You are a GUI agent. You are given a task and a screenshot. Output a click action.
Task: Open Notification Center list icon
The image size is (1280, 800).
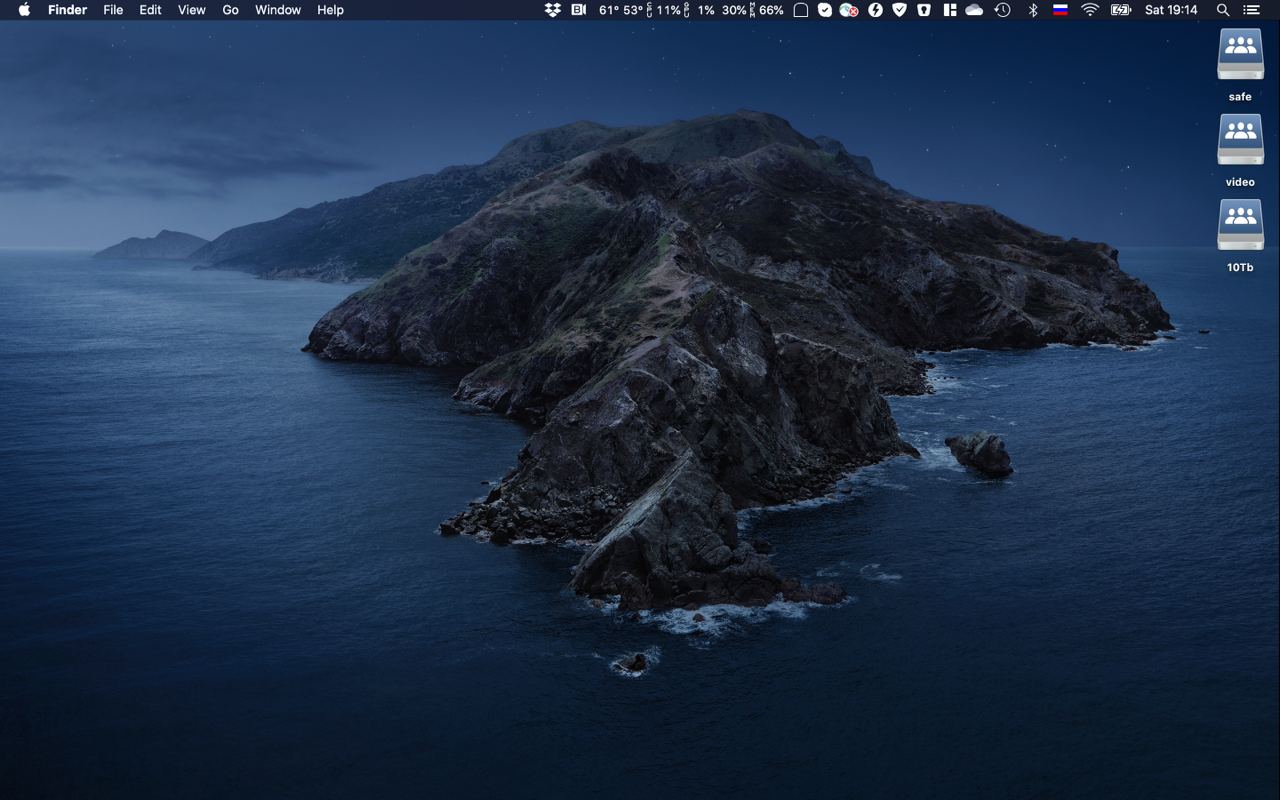coord(1251,10)
